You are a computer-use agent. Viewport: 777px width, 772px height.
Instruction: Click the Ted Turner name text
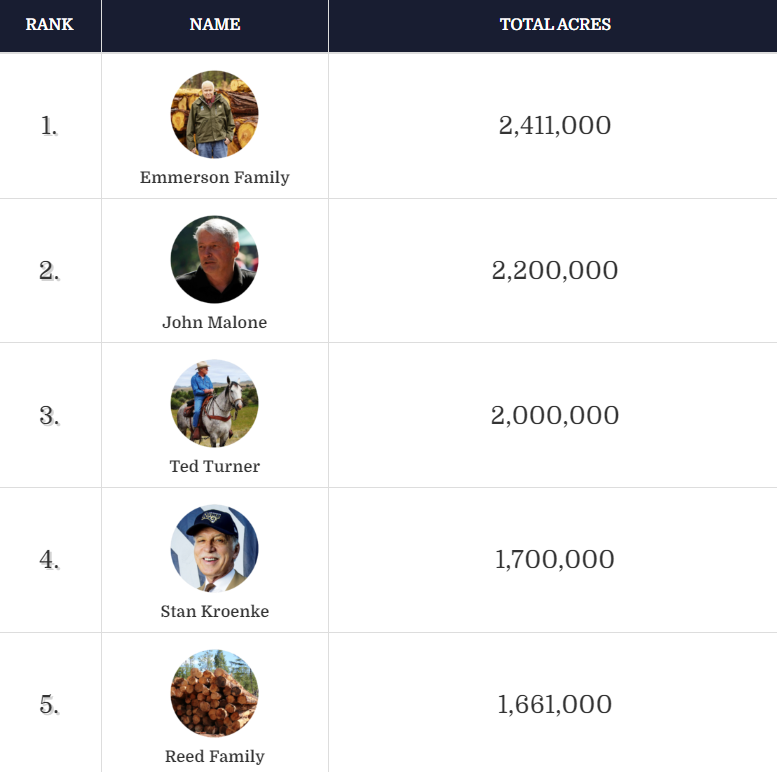(215, 467)
